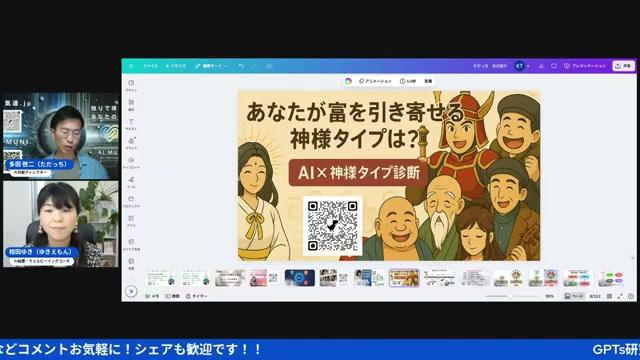Expand the 編集モード (editing mode) dropdown
The width and height of the screenshot is (640, 360).
[211, 66]
